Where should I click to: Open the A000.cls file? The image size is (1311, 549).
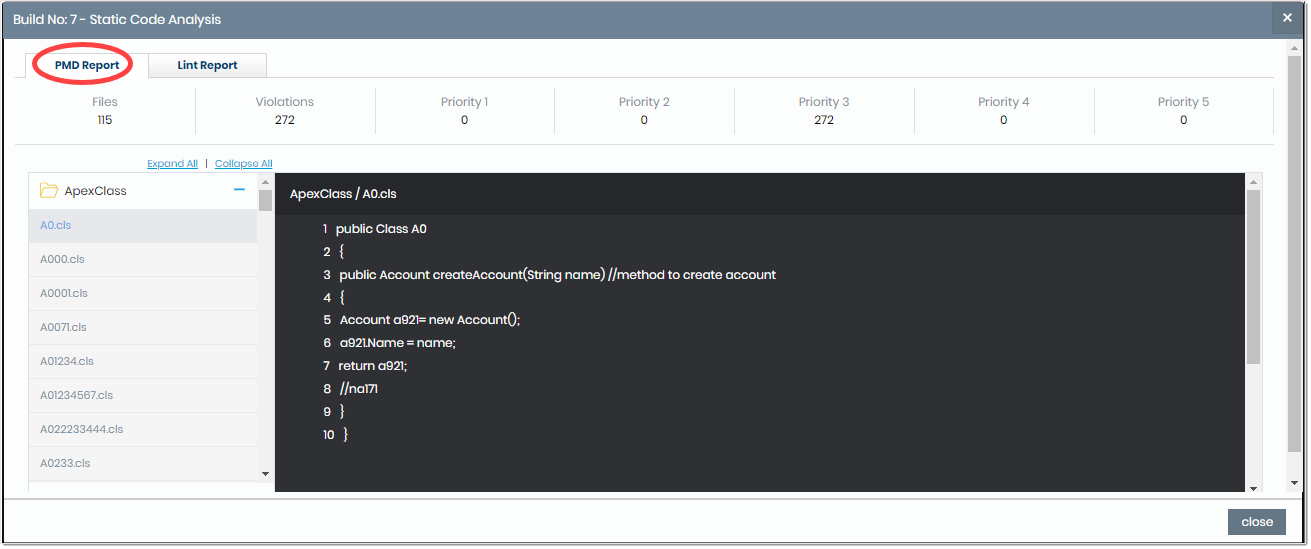62,260
